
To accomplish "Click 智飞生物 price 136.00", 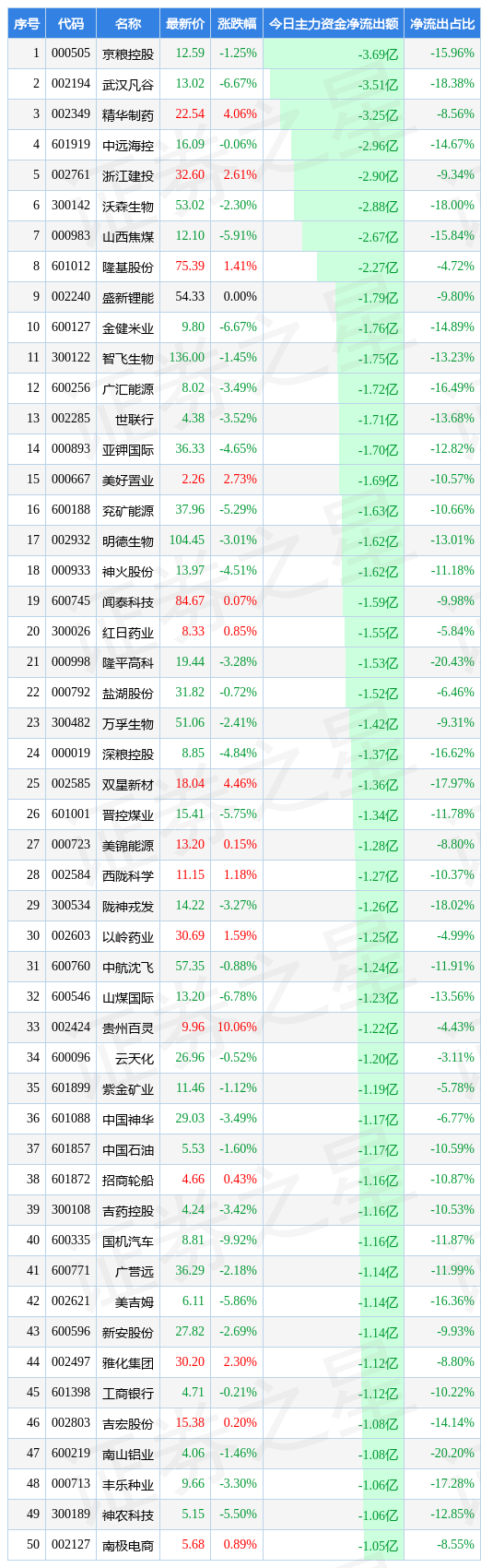I will (x=187, y=358).
